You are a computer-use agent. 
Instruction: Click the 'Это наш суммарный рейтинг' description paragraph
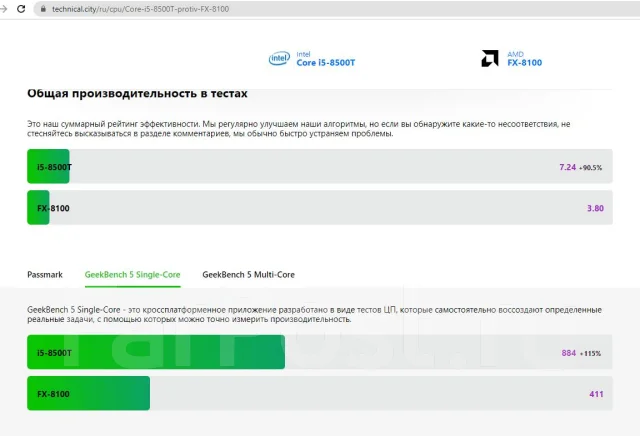(299, 129)
